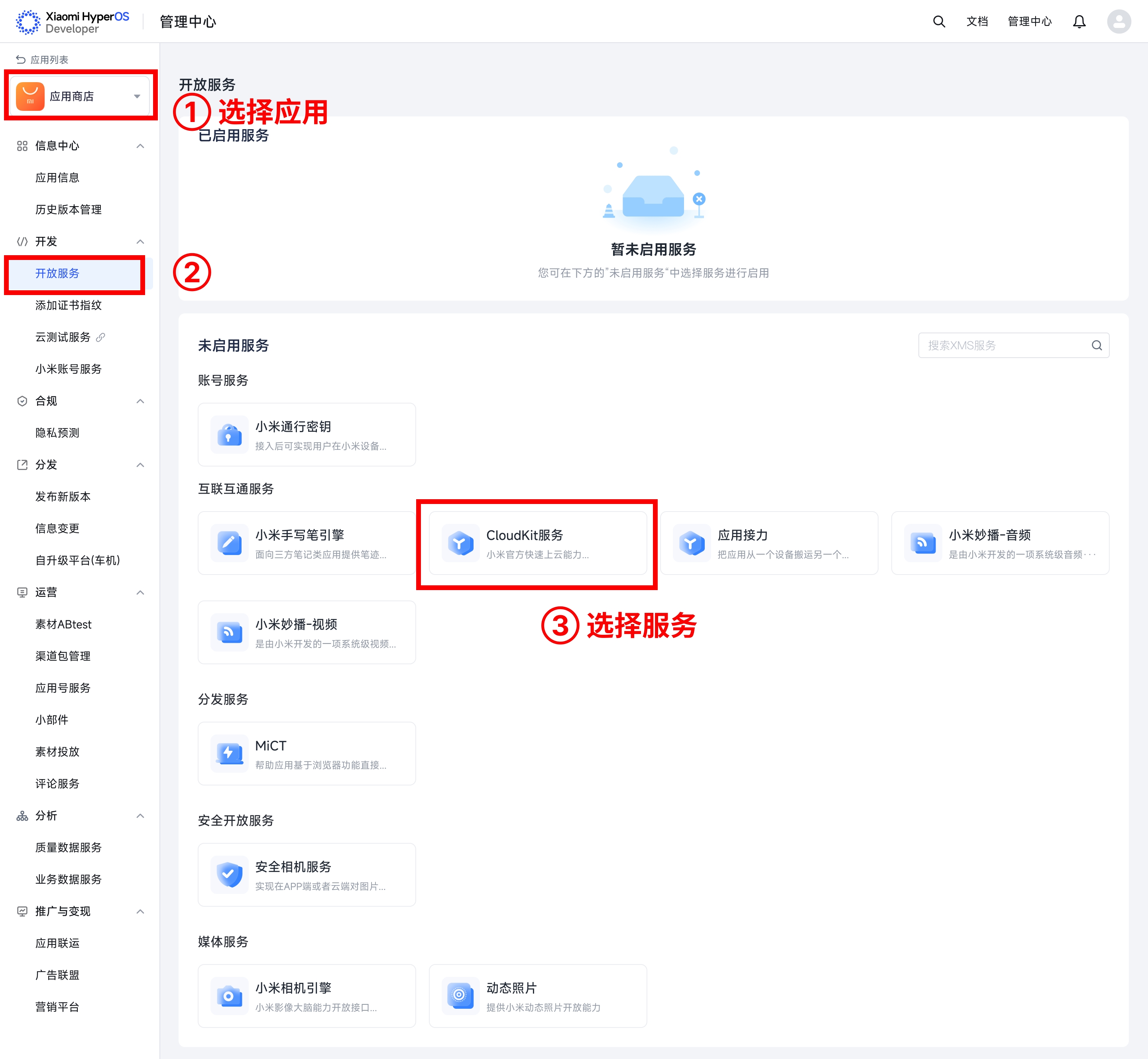The image size is (1148, 1059).
Task: Click the 安全相机服务 shield check icon
Action: click(x=230, y=875)
